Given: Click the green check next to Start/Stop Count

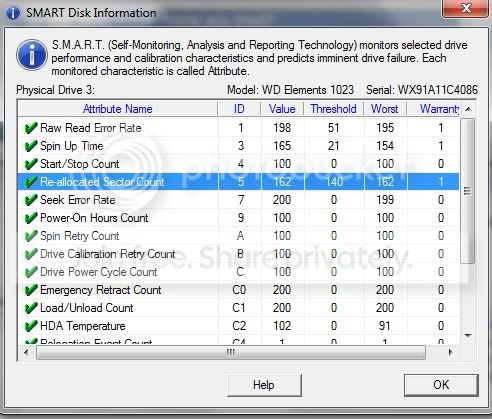Looking at the screenshot, I should tap(31, 164).
